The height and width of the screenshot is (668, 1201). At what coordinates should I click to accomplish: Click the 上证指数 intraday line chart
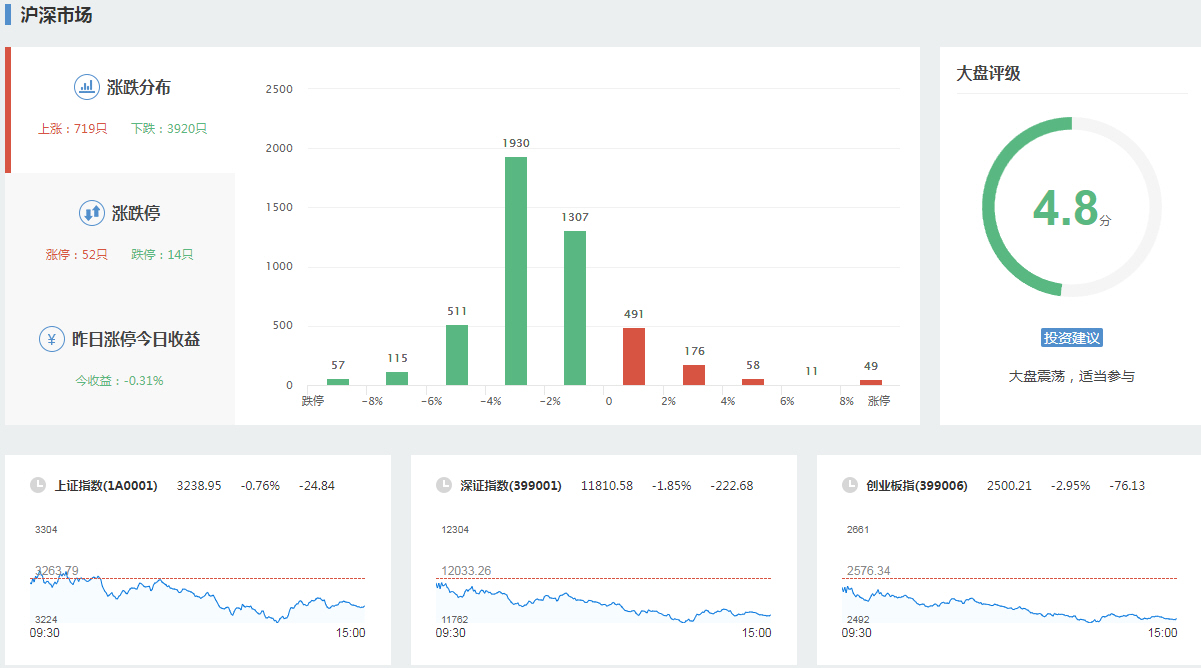[x=197, y=595]
